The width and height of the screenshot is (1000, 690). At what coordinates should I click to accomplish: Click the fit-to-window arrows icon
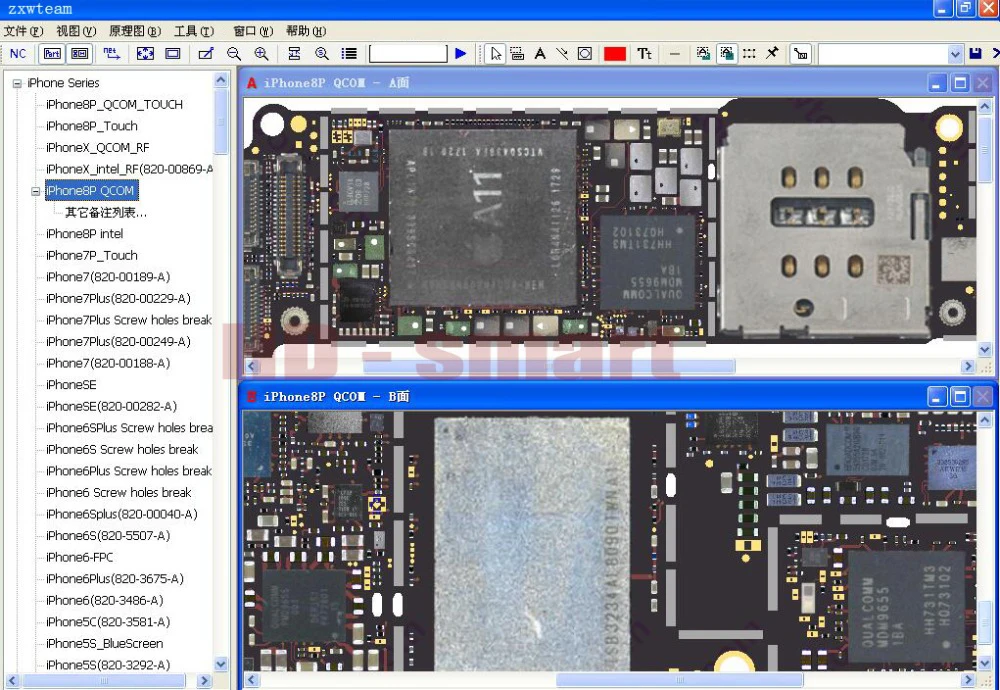[x=145, y=54]
